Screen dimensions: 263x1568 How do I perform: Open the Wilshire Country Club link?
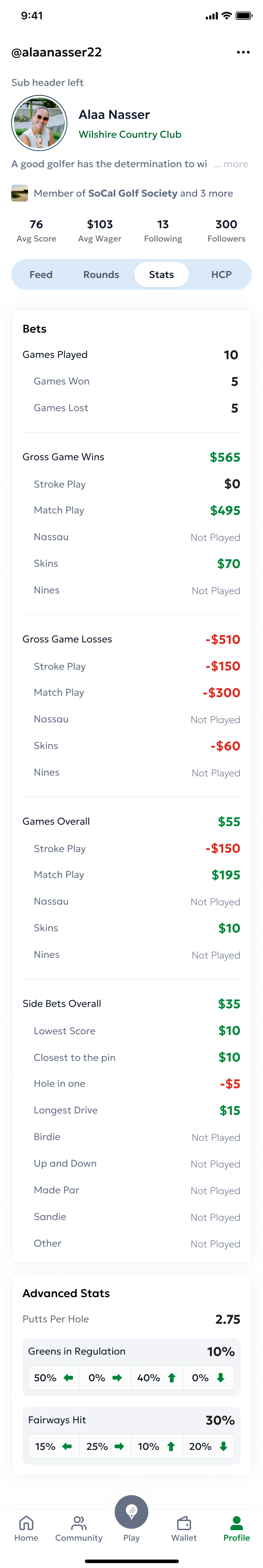tap(130, 135)
